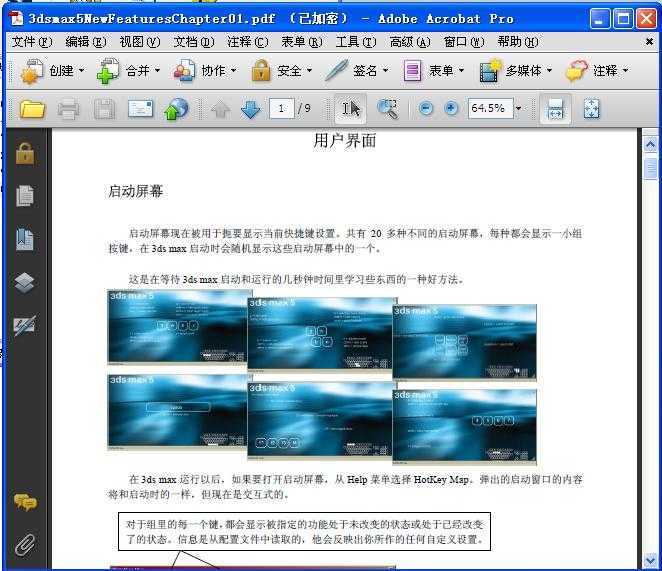Choose the marquee zoom magnifier tool

[x=387, y=109]
